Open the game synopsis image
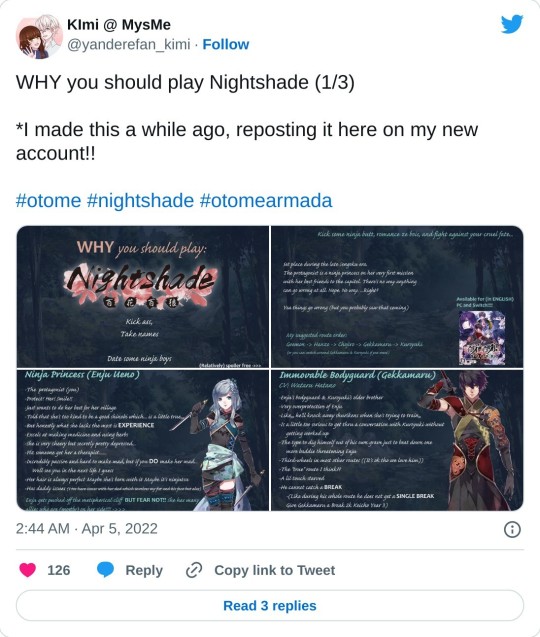Screen dimensions: 540x637 [397, 297]
